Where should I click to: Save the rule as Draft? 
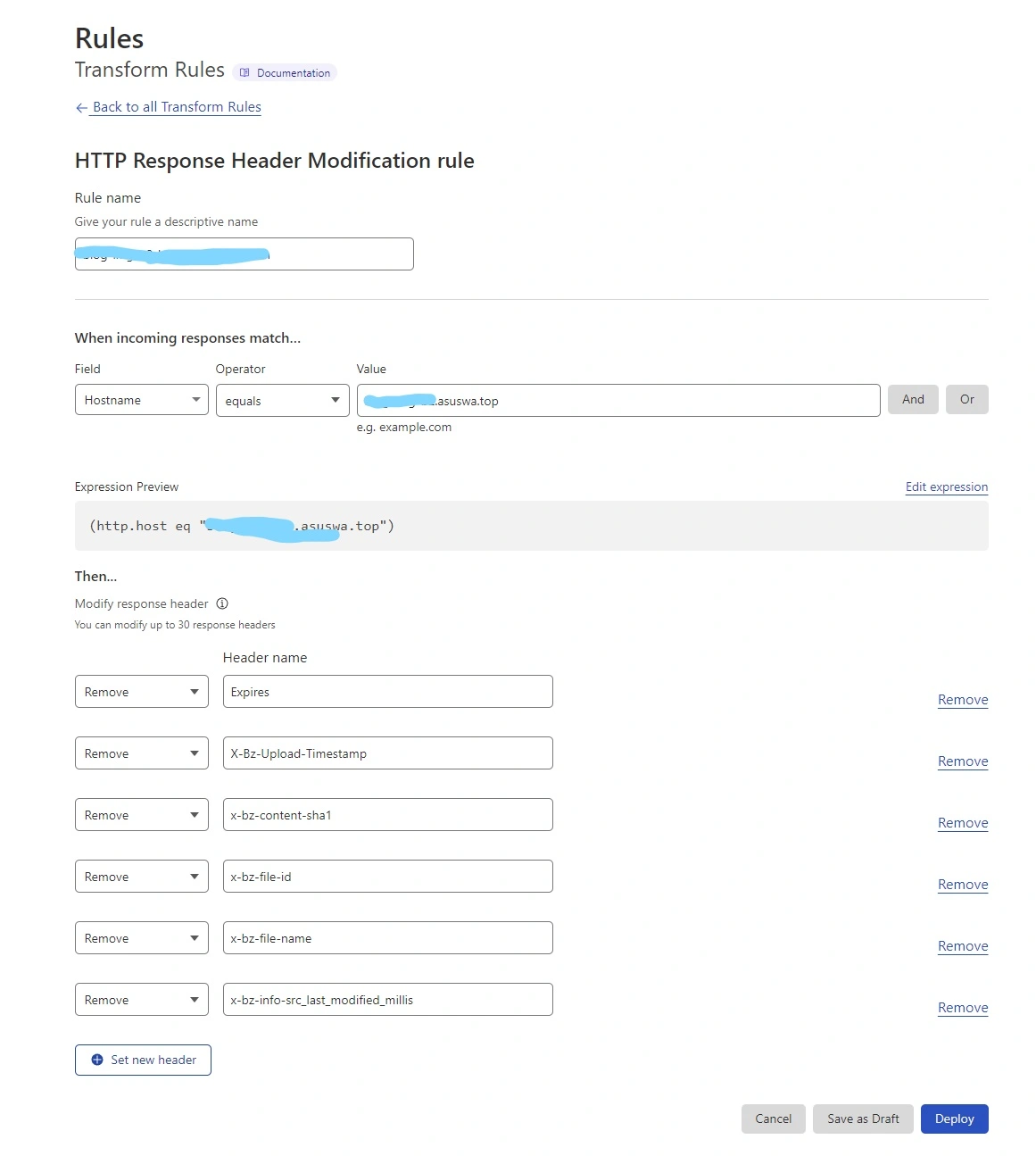862,1119
